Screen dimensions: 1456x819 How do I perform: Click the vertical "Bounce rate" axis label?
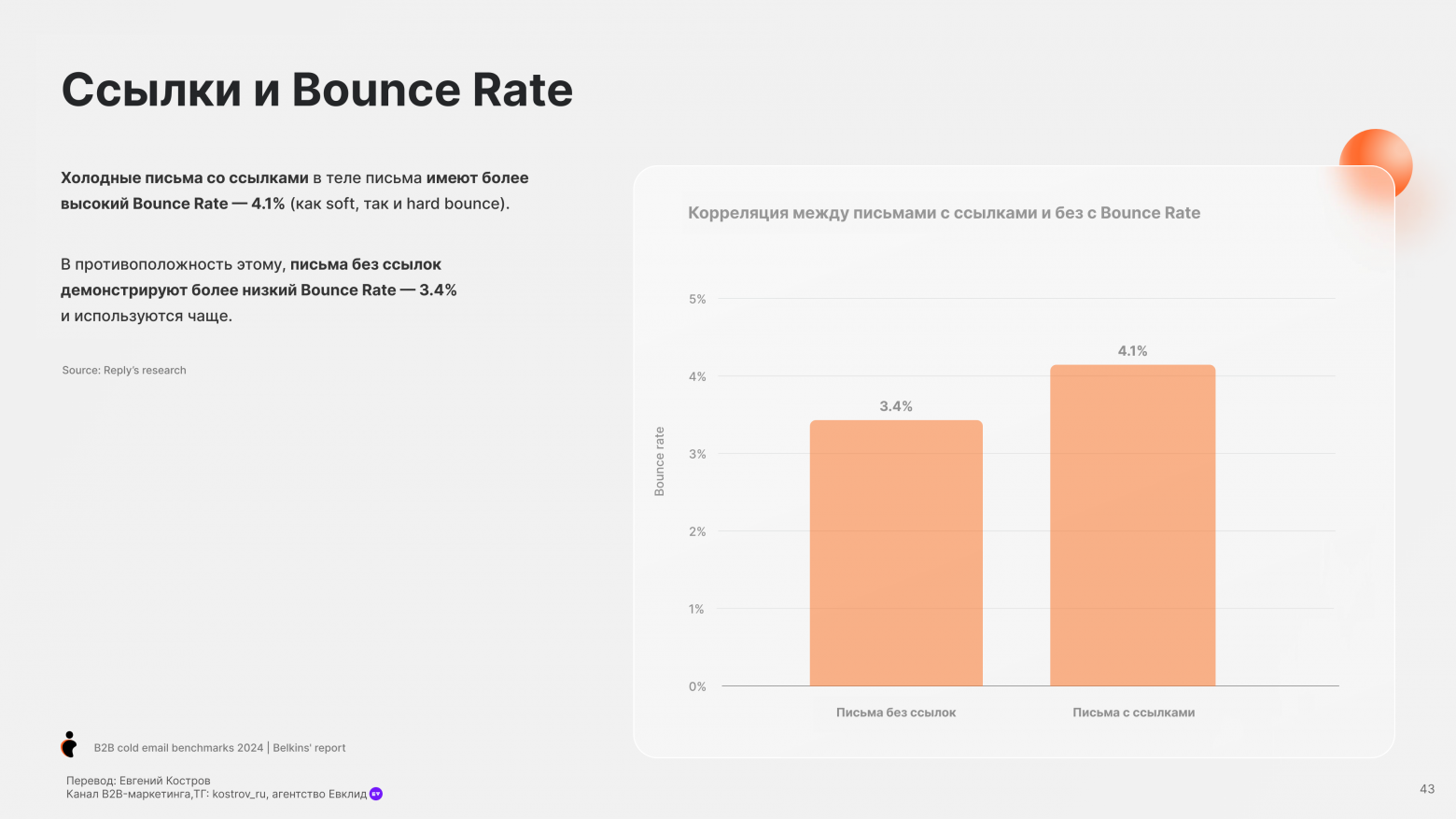(x=660, y=461)
